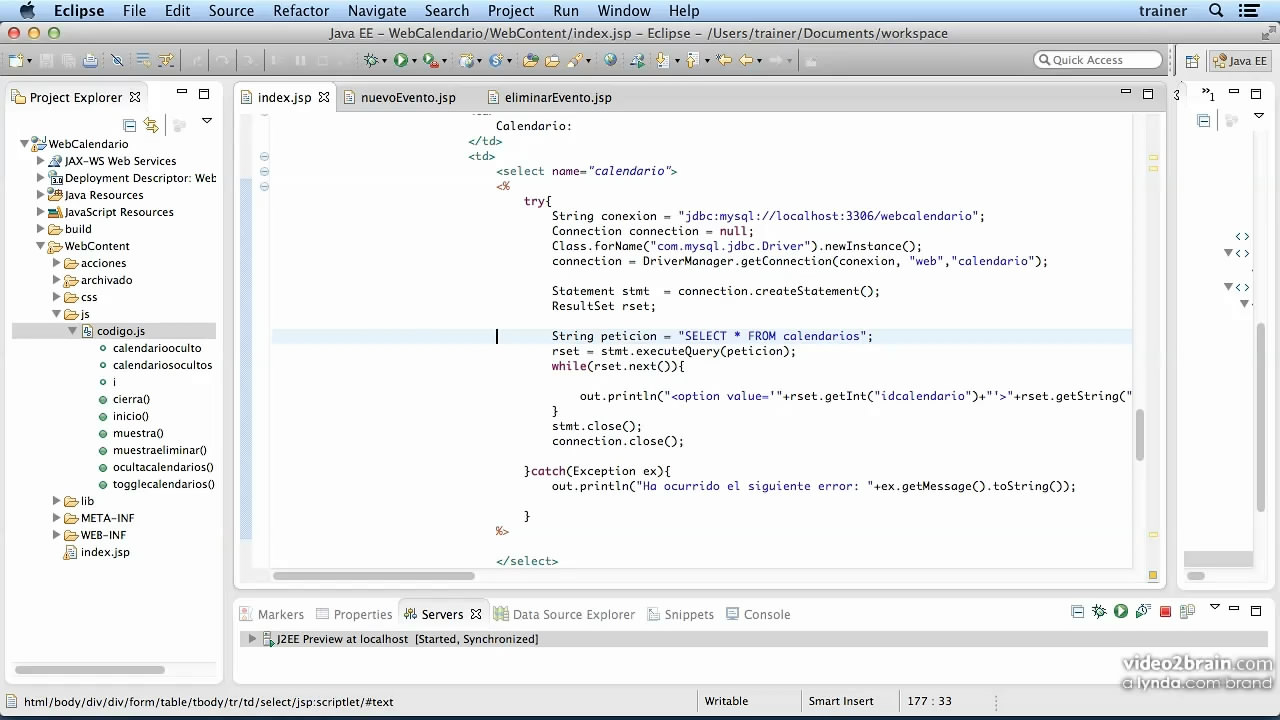Collapse All in Project Explorer
The image size is (1280, 720).
[129, 125]
